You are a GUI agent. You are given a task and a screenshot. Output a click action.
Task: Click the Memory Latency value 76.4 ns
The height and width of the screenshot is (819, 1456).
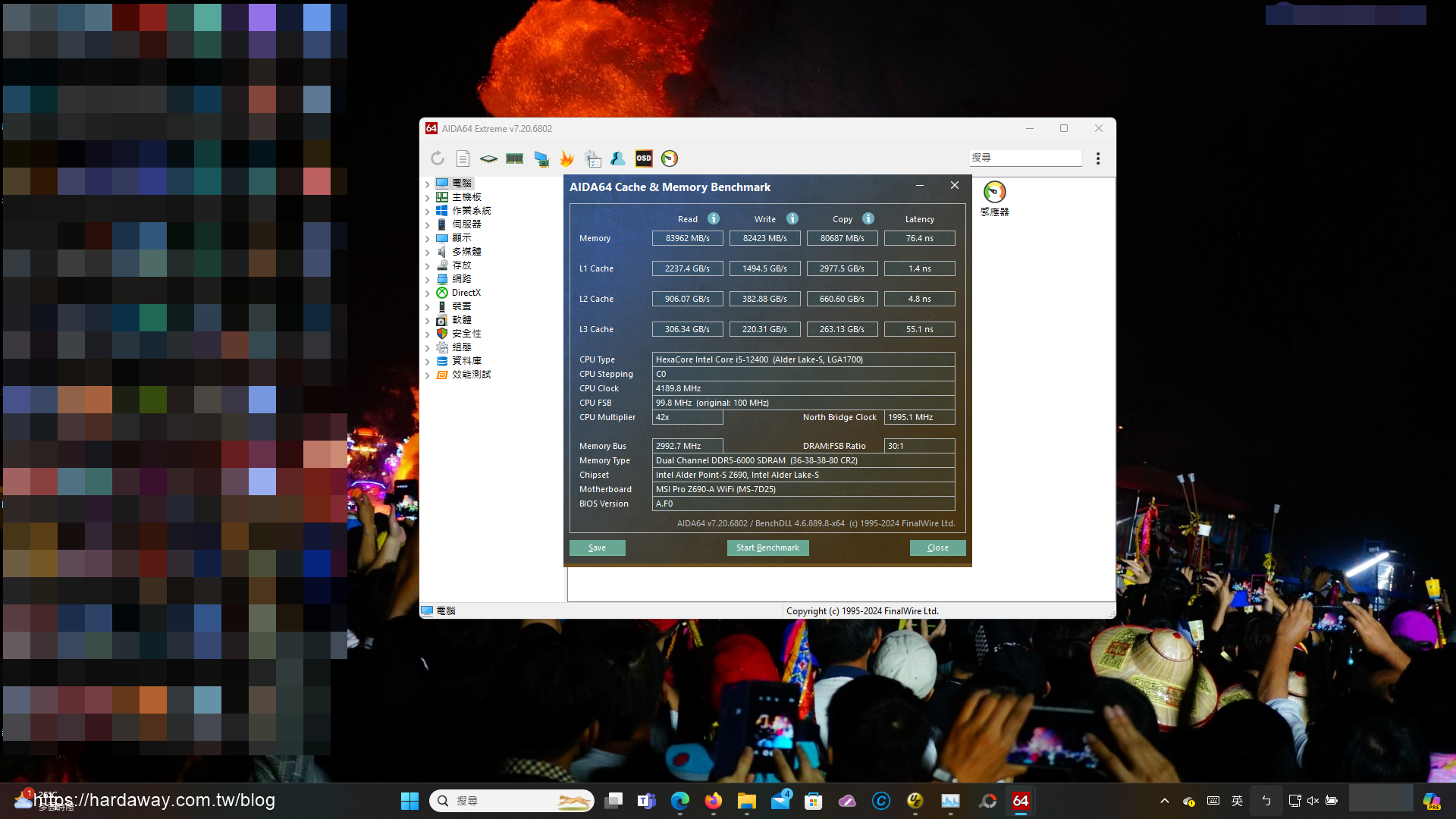[x=919, y=238]
